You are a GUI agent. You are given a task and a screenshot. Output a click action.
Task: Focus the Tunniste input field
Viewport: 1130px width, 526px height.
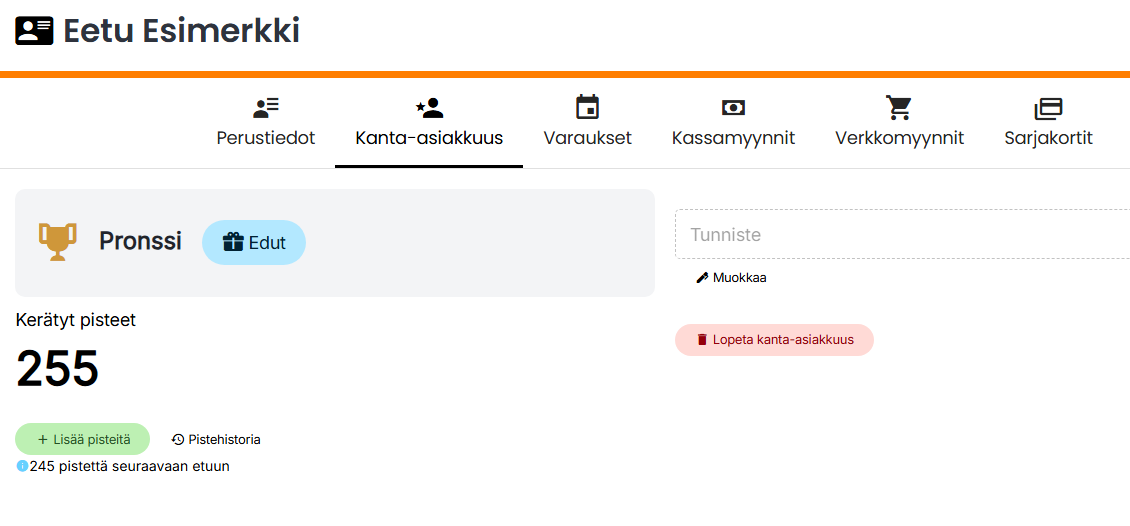point(900,235)
